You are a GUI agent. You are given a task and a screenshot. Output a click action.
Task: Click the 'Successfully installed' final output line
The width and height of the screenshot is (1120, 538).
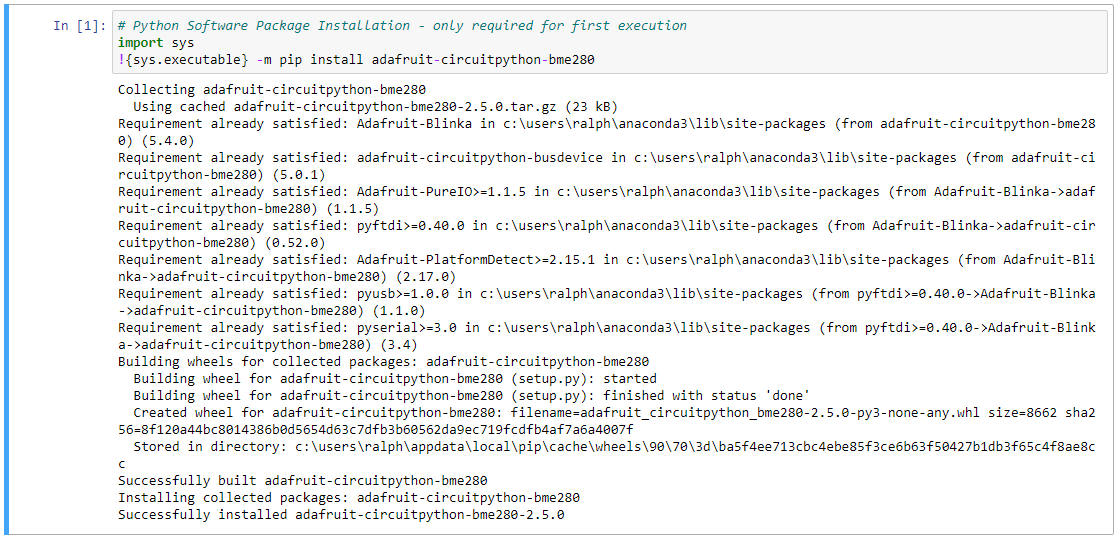pos(341,515)
